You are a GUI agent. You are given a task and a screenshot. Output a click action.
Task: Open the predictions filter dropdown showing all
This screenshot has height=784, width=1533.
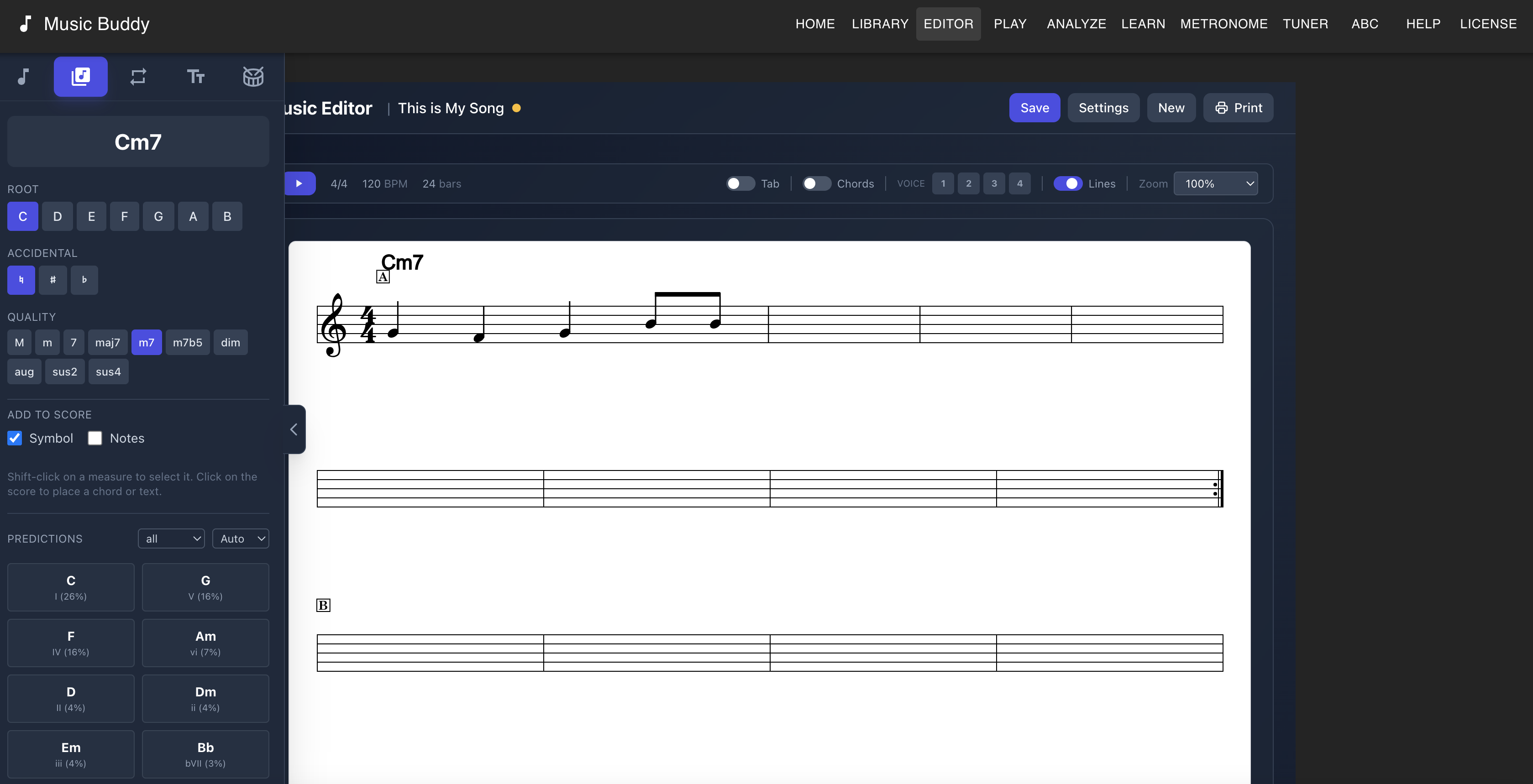coord(171,538)
